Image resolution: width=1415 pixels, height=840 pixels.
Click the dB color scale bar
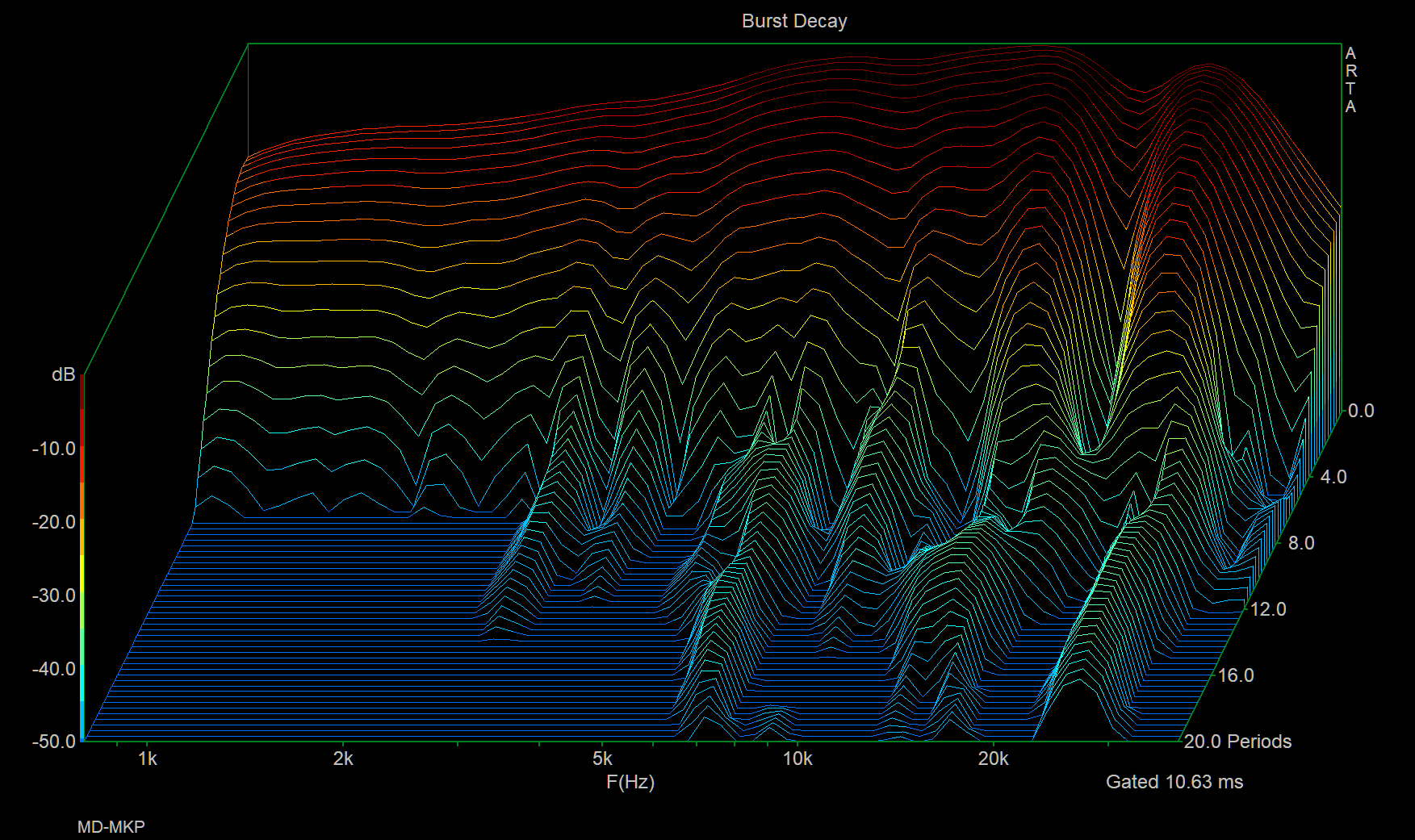pos(82,557)
